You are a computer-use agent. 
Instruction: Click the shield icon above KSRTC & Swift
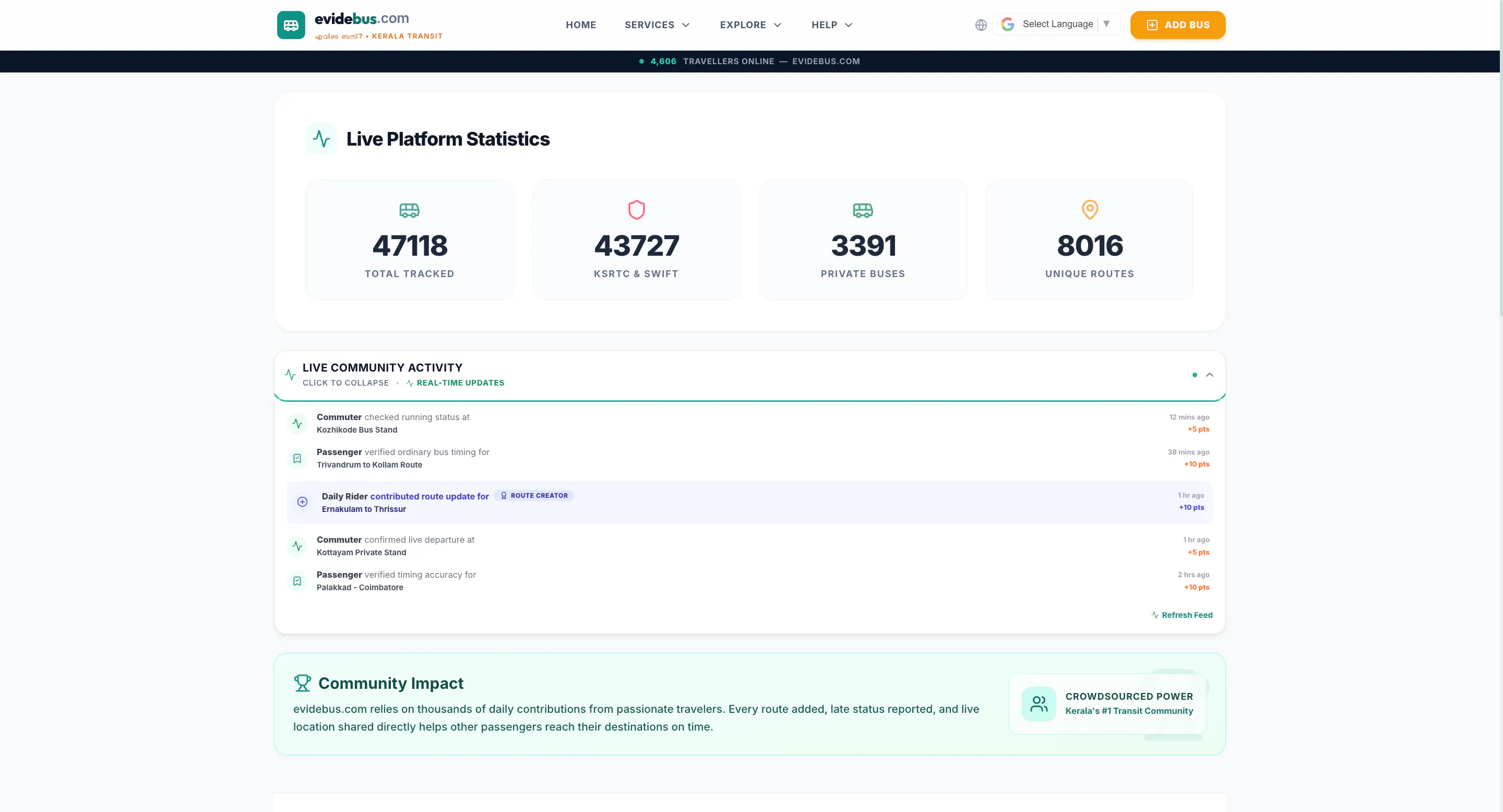637,209
